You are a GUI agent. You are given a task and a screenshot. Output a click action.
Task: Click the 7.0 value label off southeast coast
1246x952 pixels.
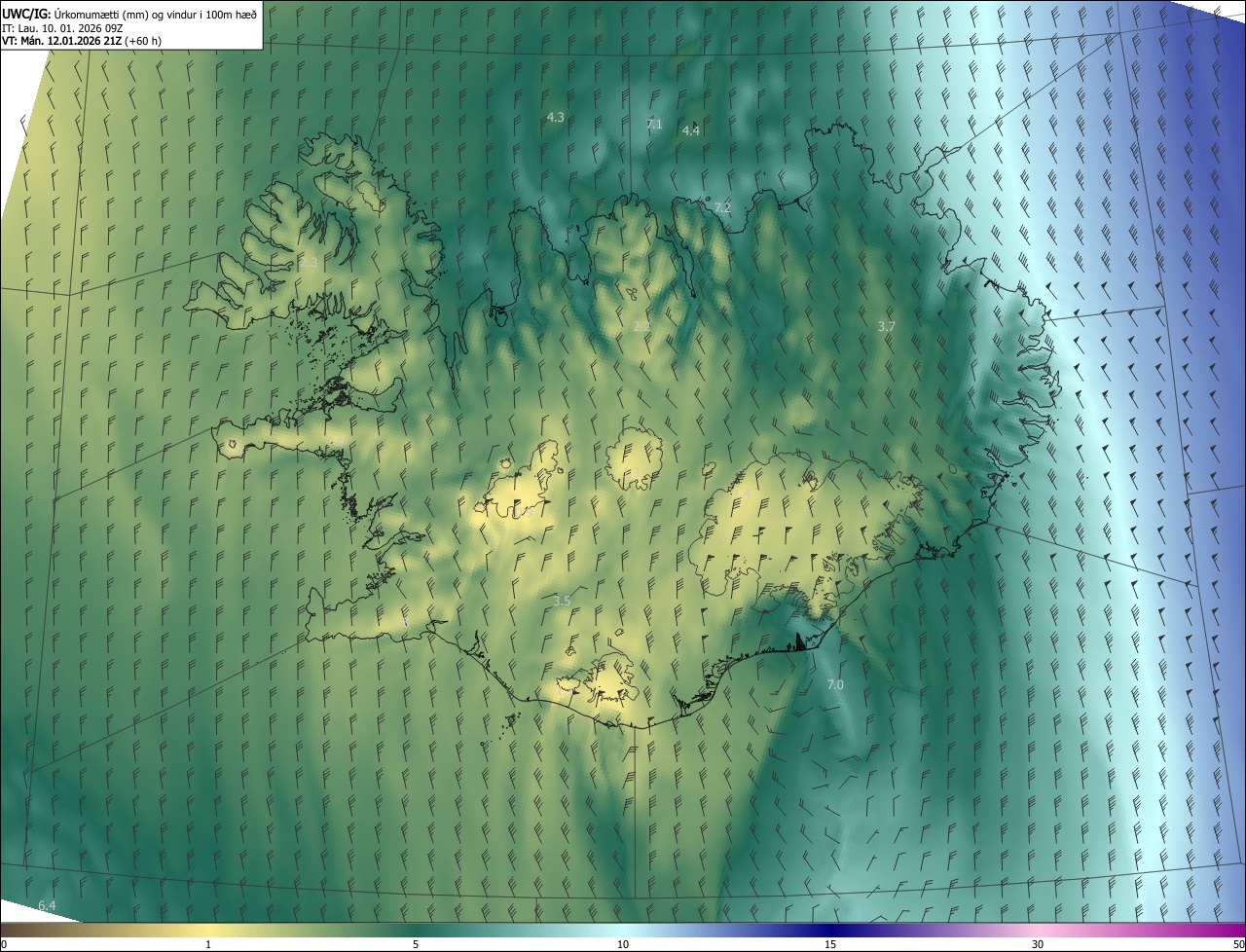point(835,685)
